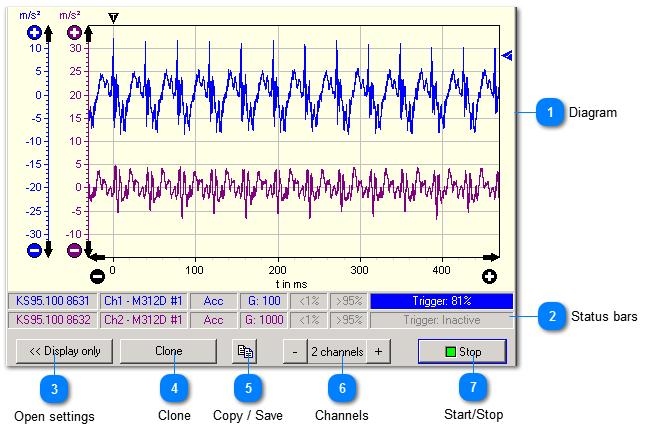Screen dimensions: 654x440
Task: Click the blue minus zoom icon on Y-axis
Action: coord(34,250)
